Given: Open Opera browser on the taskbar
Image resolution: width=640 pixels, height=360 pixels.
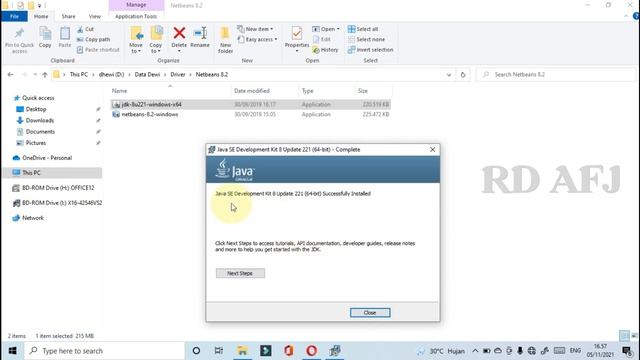Looking at the screenshot, I should coord(311,351).
